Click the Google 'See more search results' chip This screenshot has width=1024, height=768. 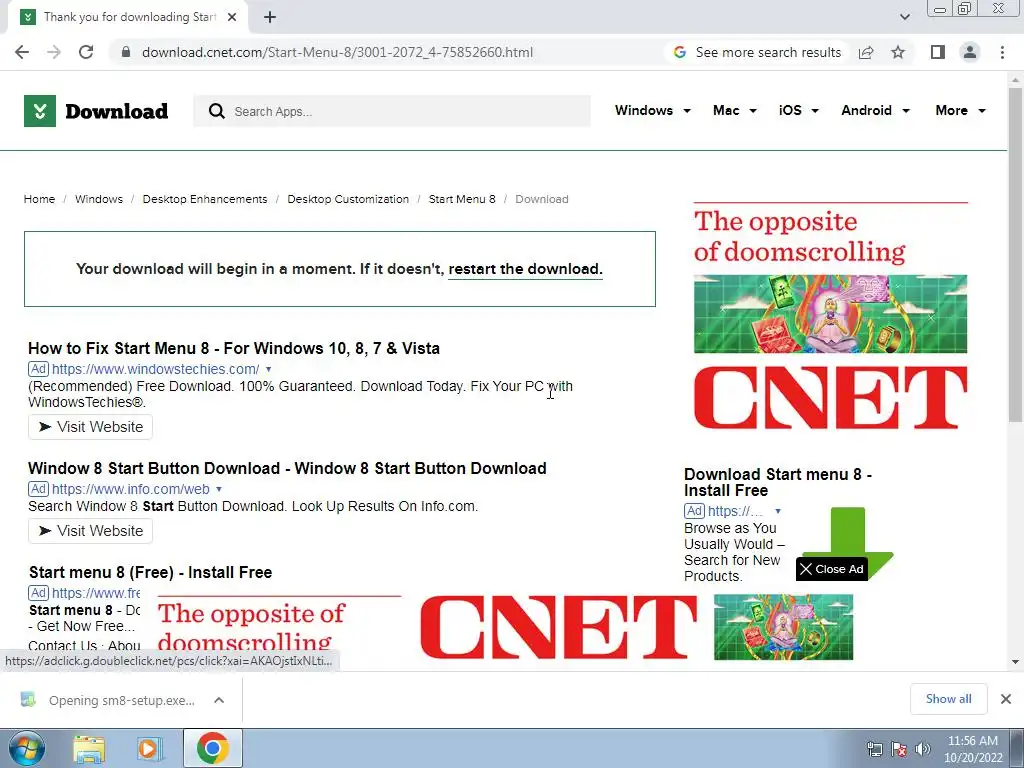point(758,52)
